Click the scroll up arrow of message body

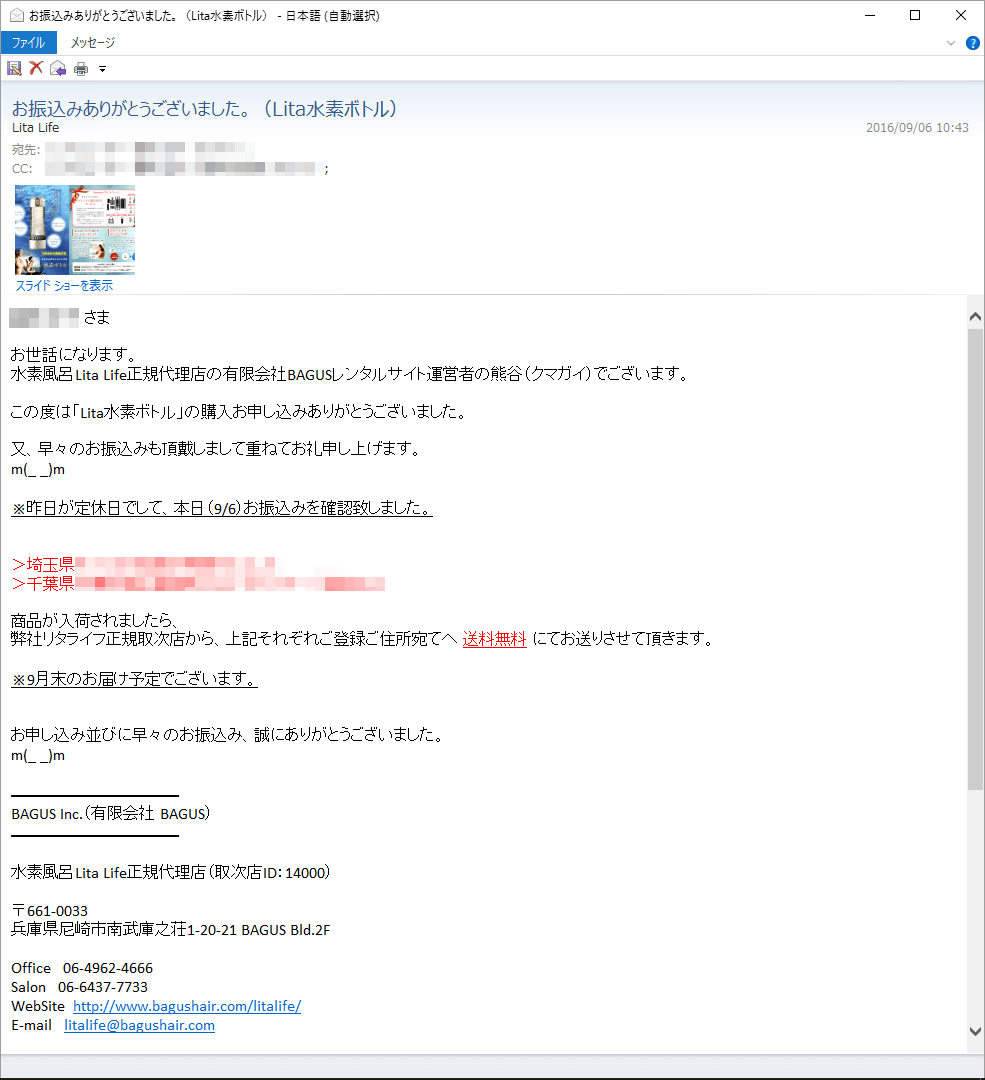point(975,317)
